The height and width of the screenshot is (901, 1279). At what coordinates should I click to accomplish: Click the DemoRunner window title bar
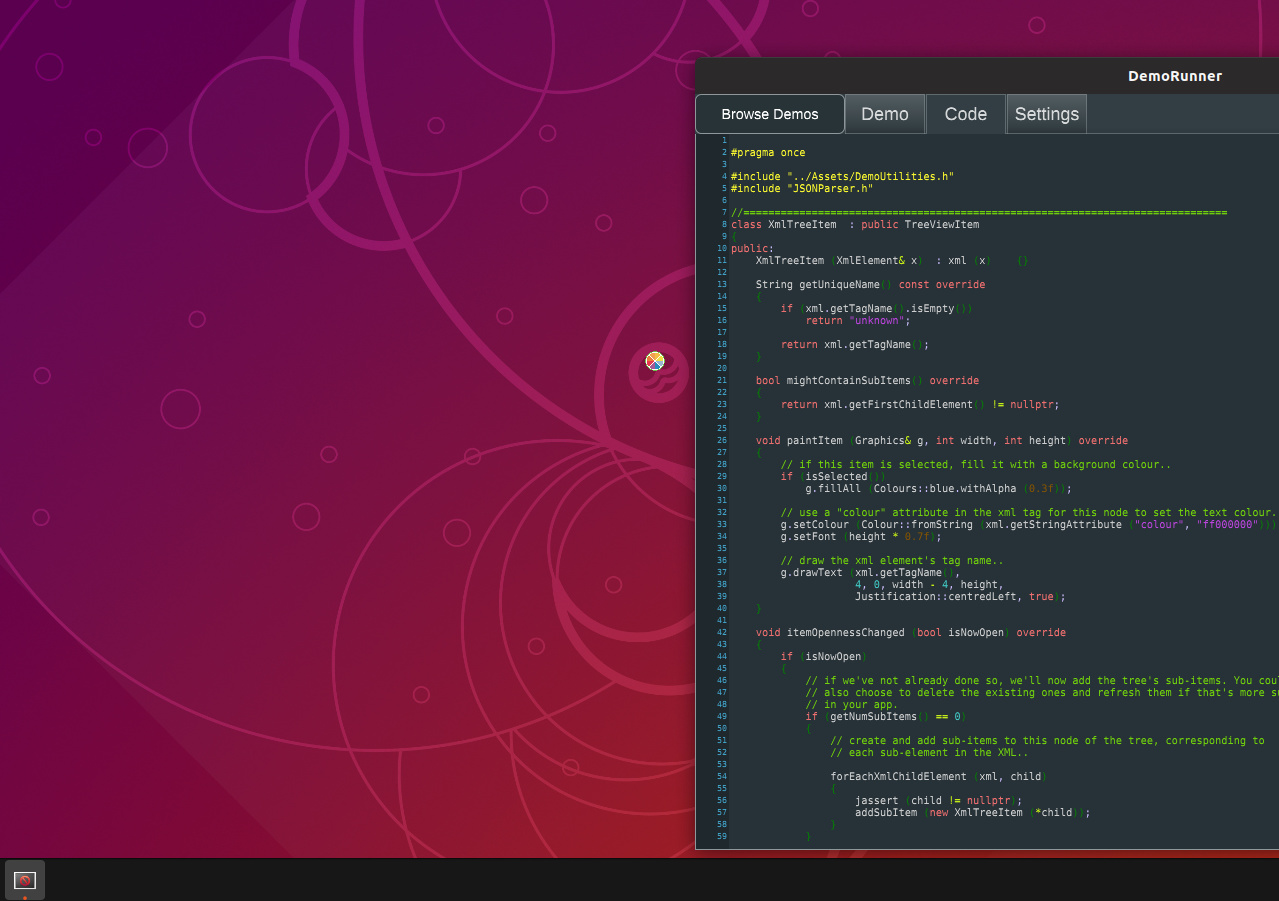click(987, 76)
